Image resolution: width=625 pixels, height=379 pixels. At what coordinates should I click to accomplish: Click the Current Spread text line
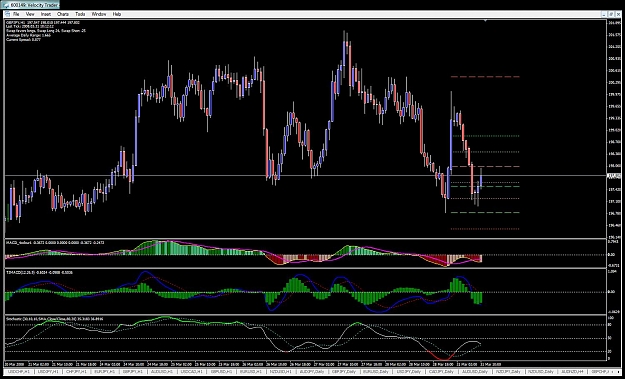point(23,39)
